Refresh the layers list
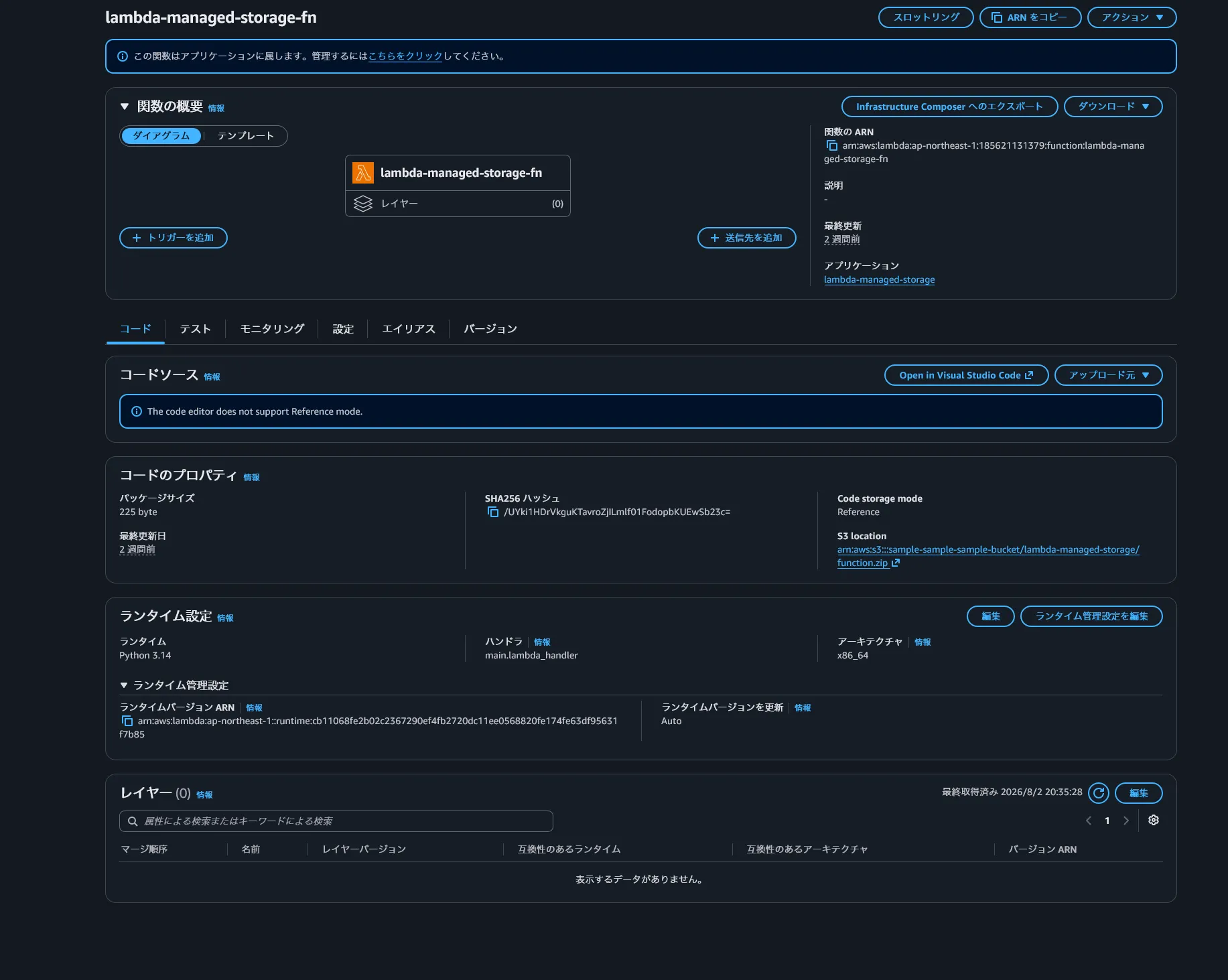This screenshot has width=1228, height=980. pyautogui.click(x=1099, y=793)
